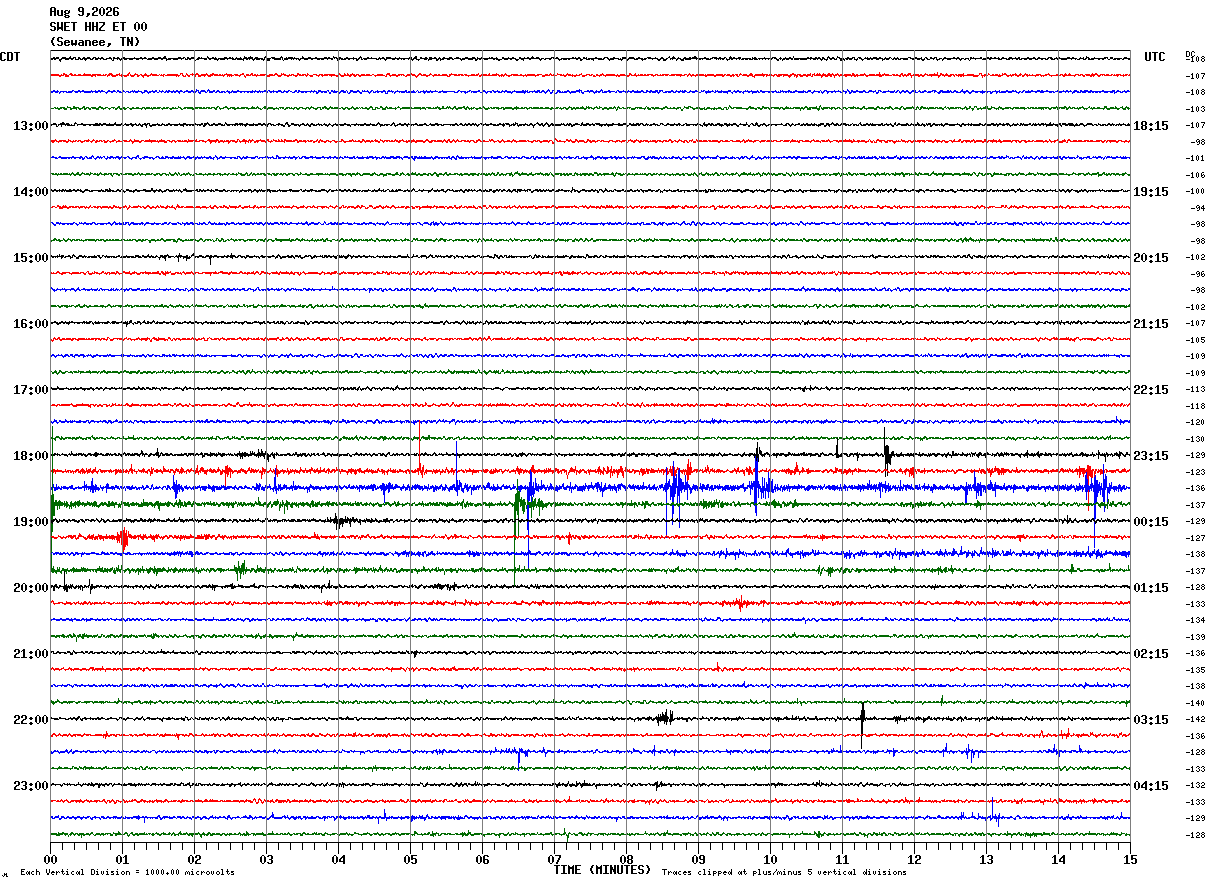Click the traces clipped footer note
Image resolution: width=1210 pixels, height=886 pixels.
784,873
